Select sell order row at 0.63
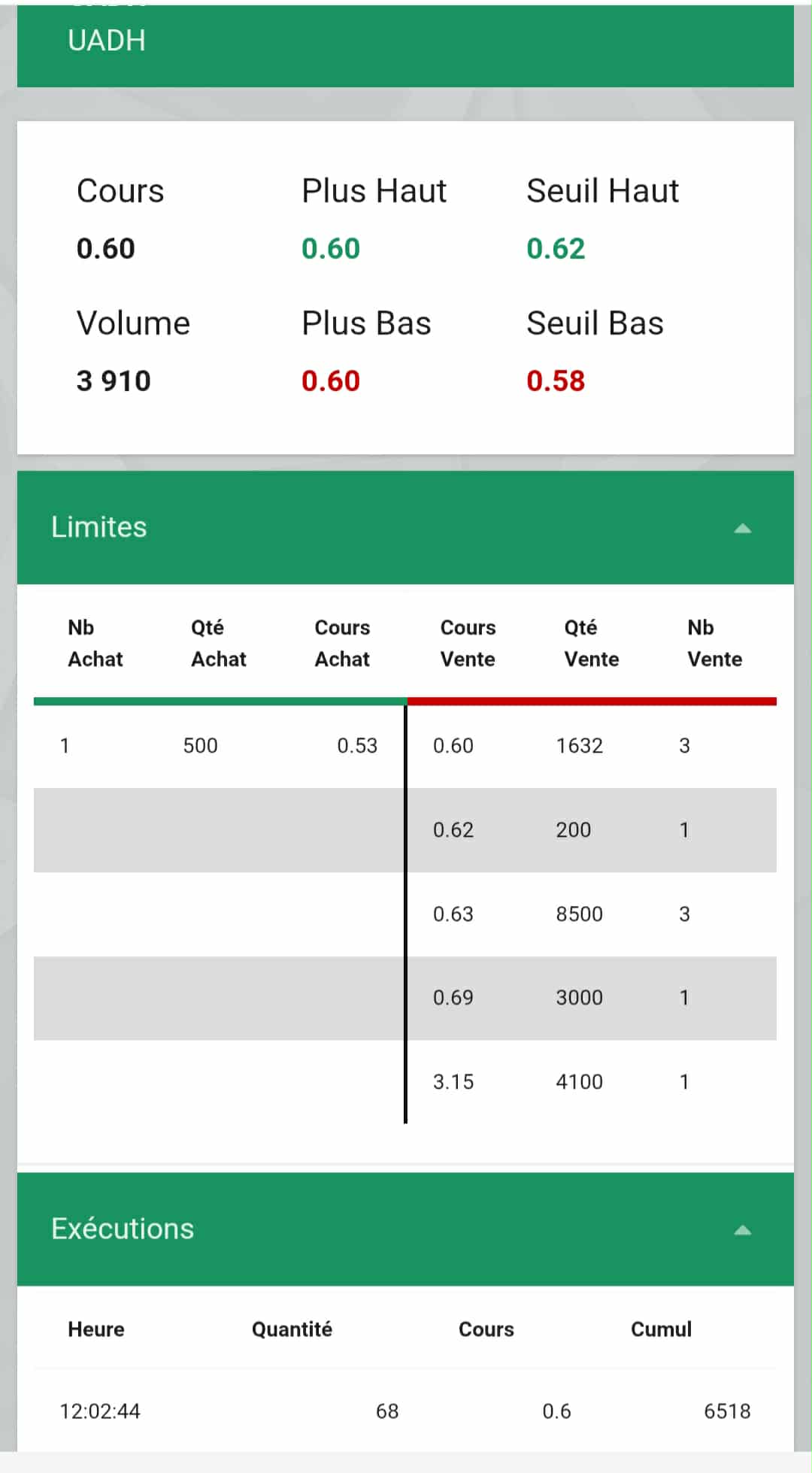812x1473 pixels. tap(591, 914)
